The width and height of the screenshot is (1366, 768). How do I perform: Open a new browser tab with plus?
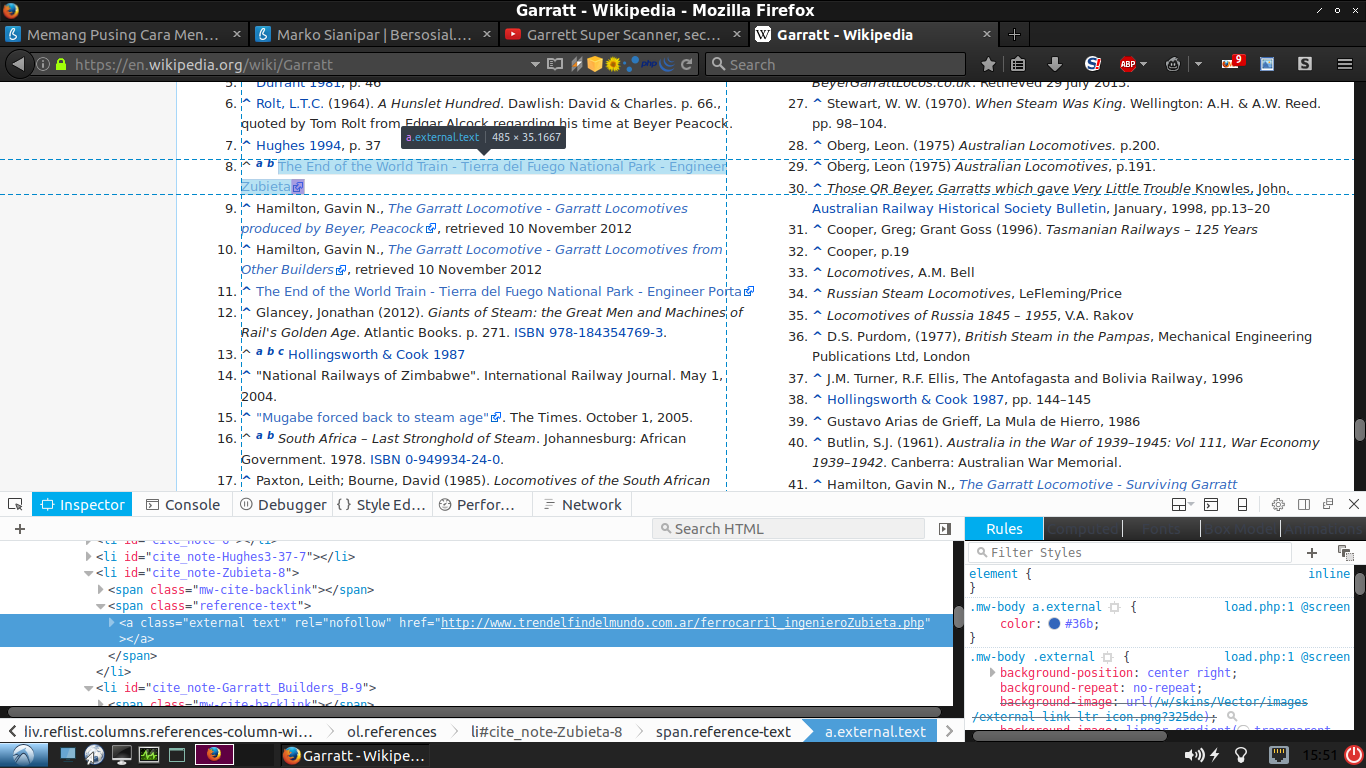1014,34
